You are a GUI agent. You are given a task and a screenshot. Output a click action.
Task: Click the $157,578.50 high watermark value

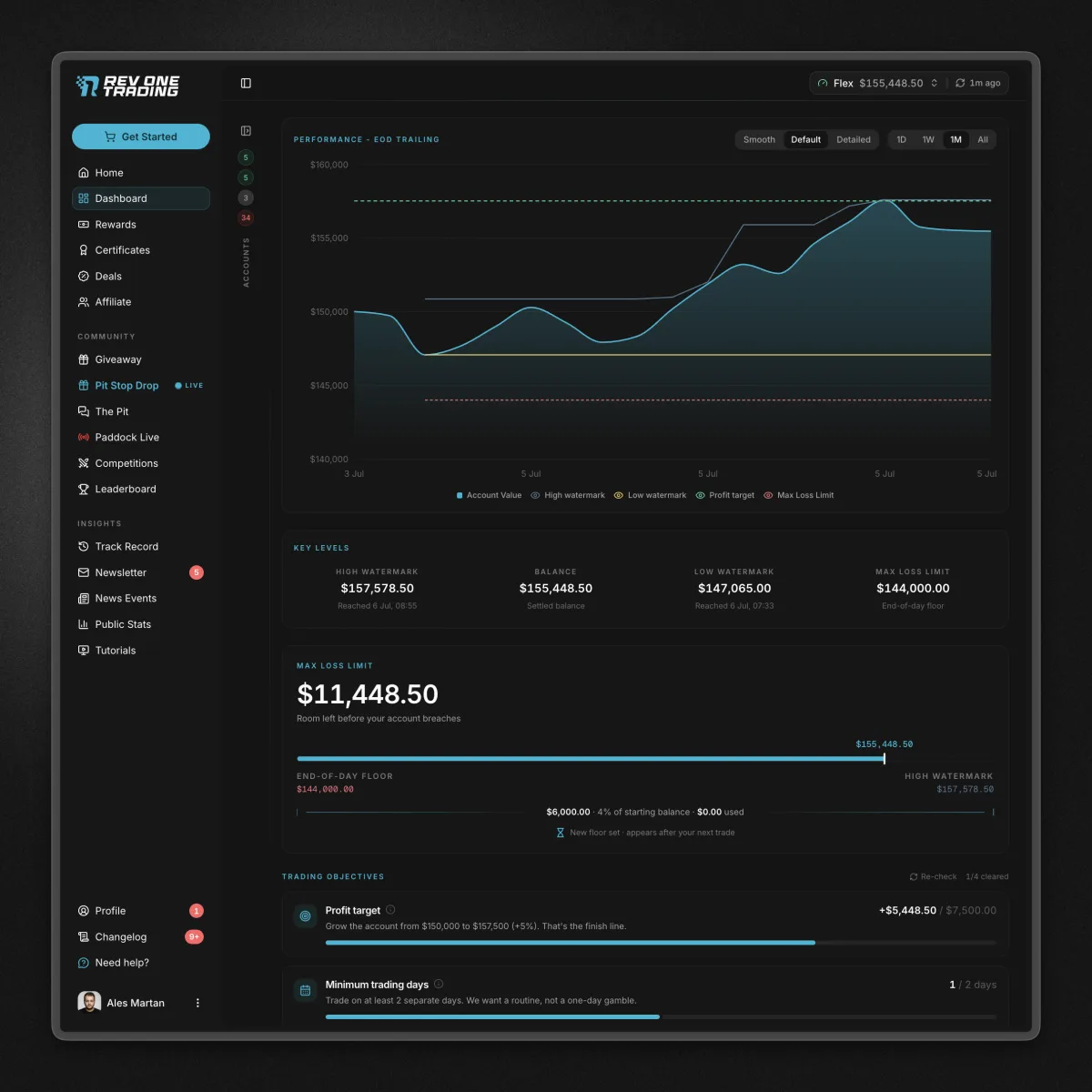[x=377, y=589]
